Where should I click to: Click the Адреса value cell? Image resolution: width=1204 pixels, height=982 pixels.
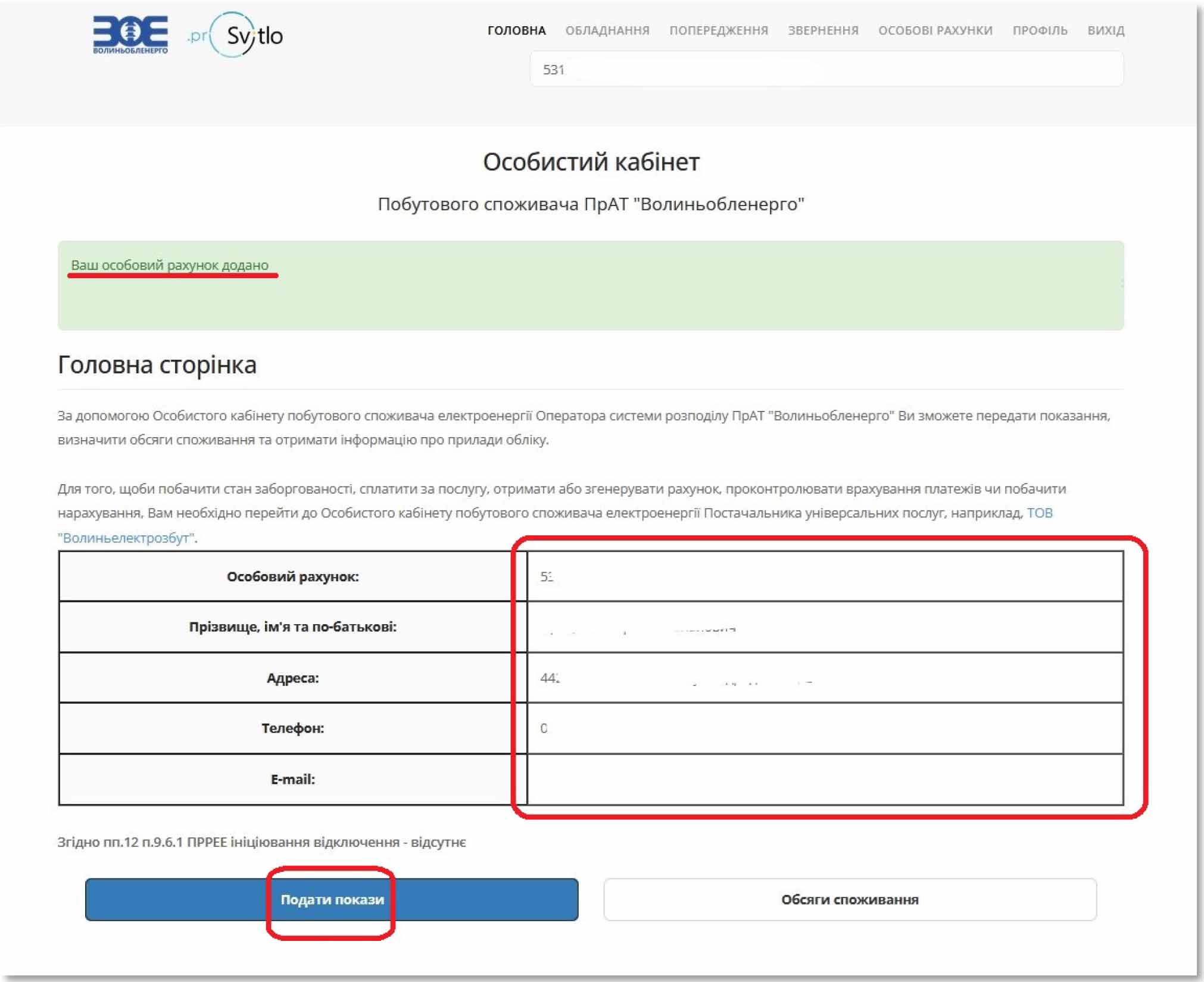tap(825, 678)
